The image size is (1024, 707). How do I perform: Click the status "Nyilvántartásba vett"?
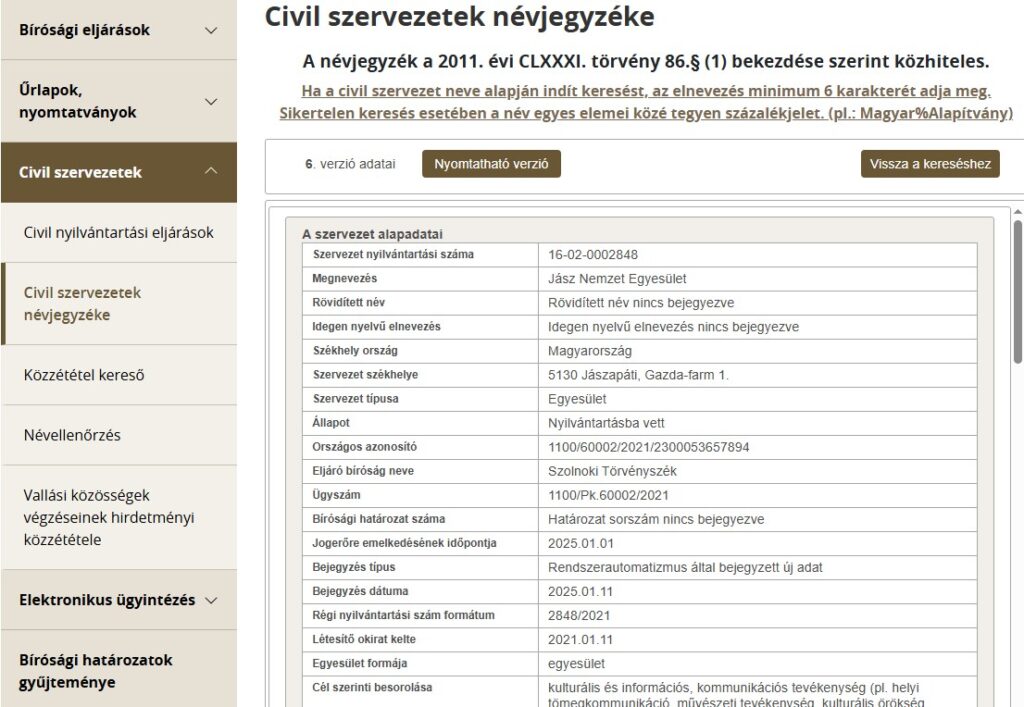point(606,423)
